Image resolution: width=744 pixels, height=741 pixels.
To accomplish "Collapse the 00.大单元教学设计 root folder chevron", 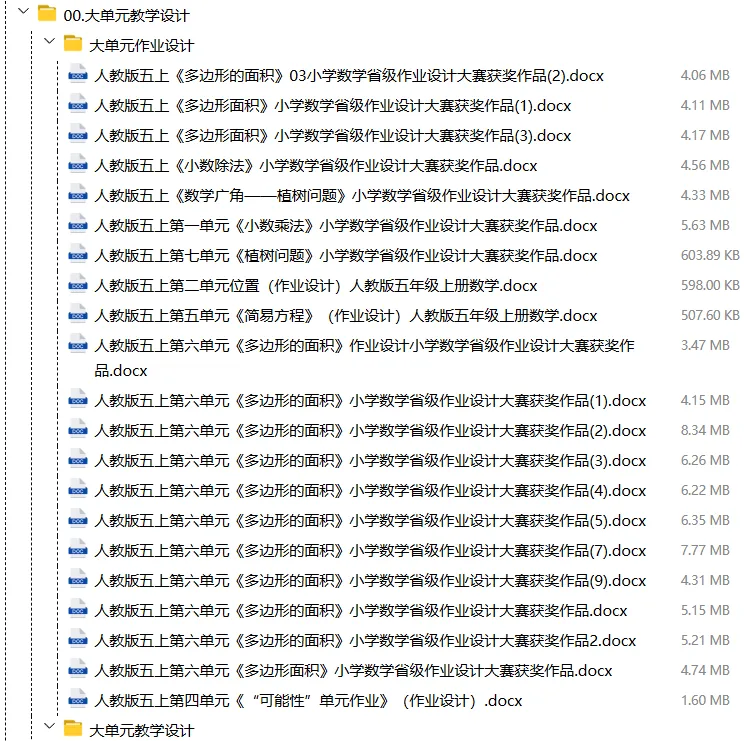I will pos(23,11).
